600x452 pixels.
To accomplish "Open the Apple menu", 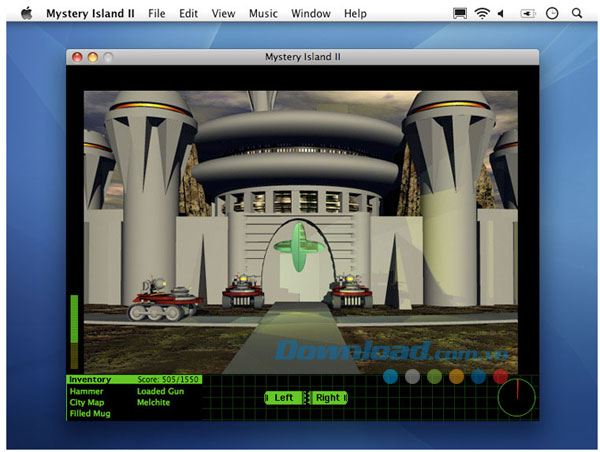I will click(26, 13).
